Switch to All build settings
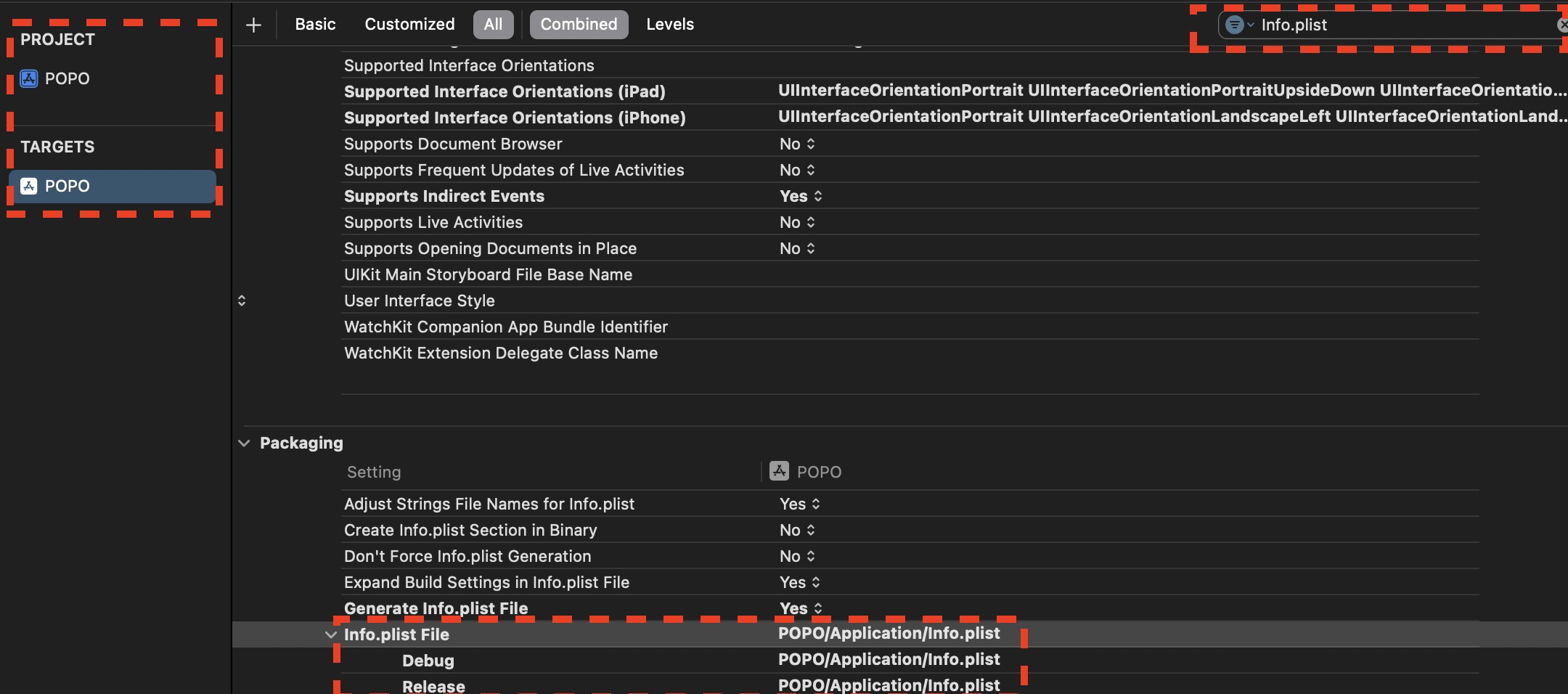Screen dimensions: 1568x694 (x=493, y=25)
